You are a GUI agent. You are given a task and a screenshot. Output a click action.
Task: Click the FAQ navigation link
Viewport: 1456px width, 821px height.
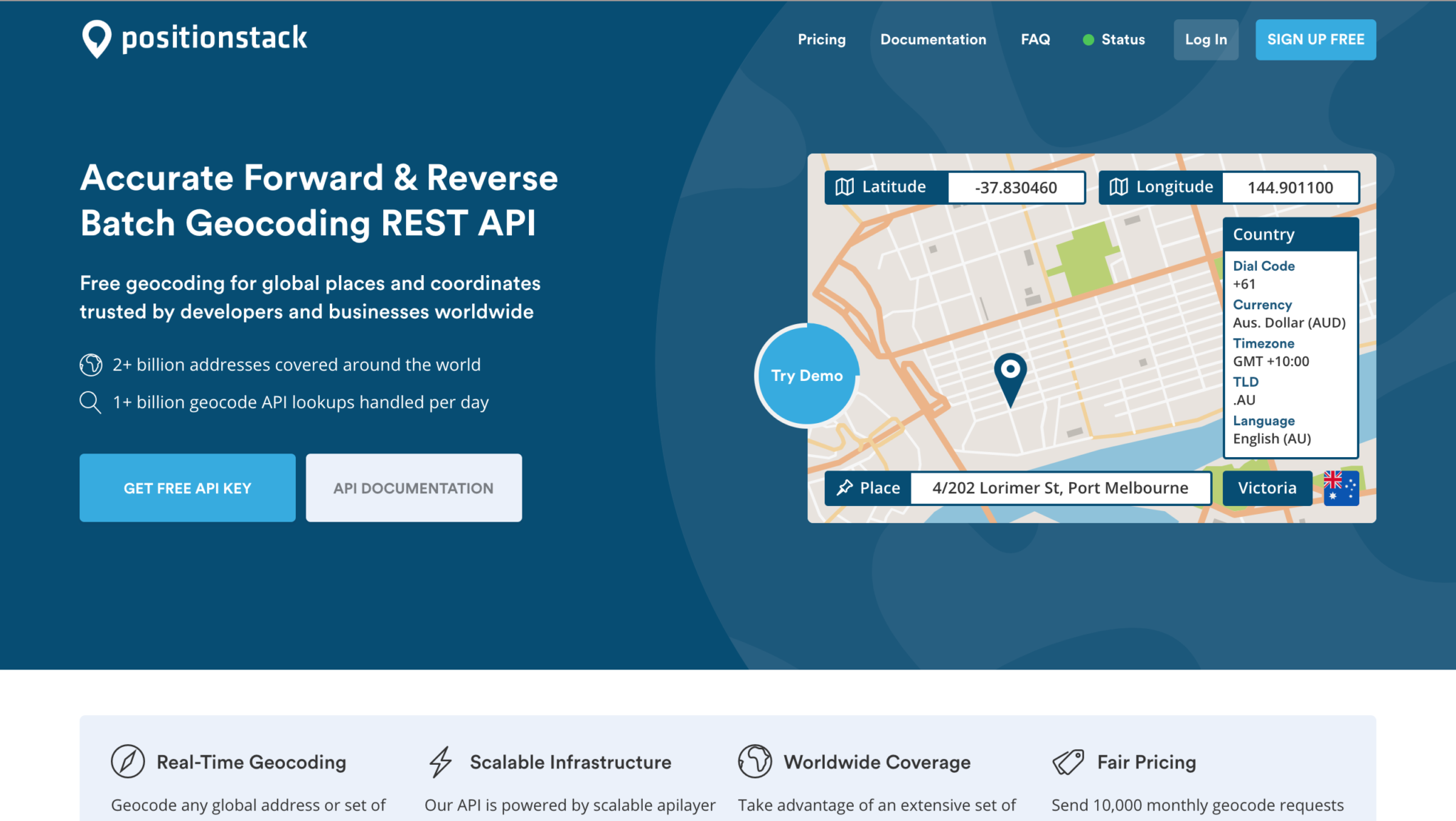pos(1036,39)
